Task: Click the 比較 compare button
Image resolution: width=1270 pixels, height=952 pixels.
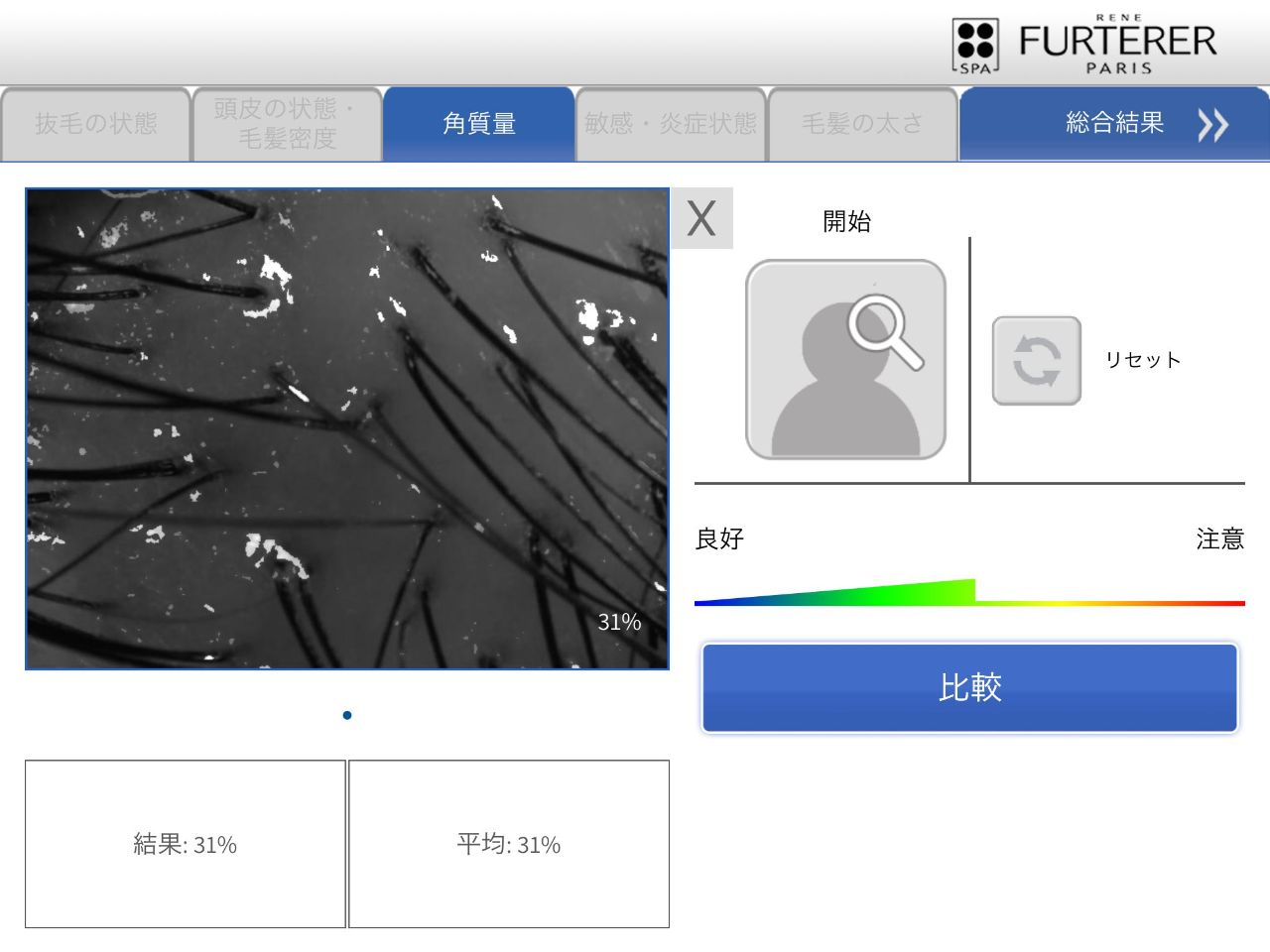Action: pyautogui.click(x=970, y=688)
